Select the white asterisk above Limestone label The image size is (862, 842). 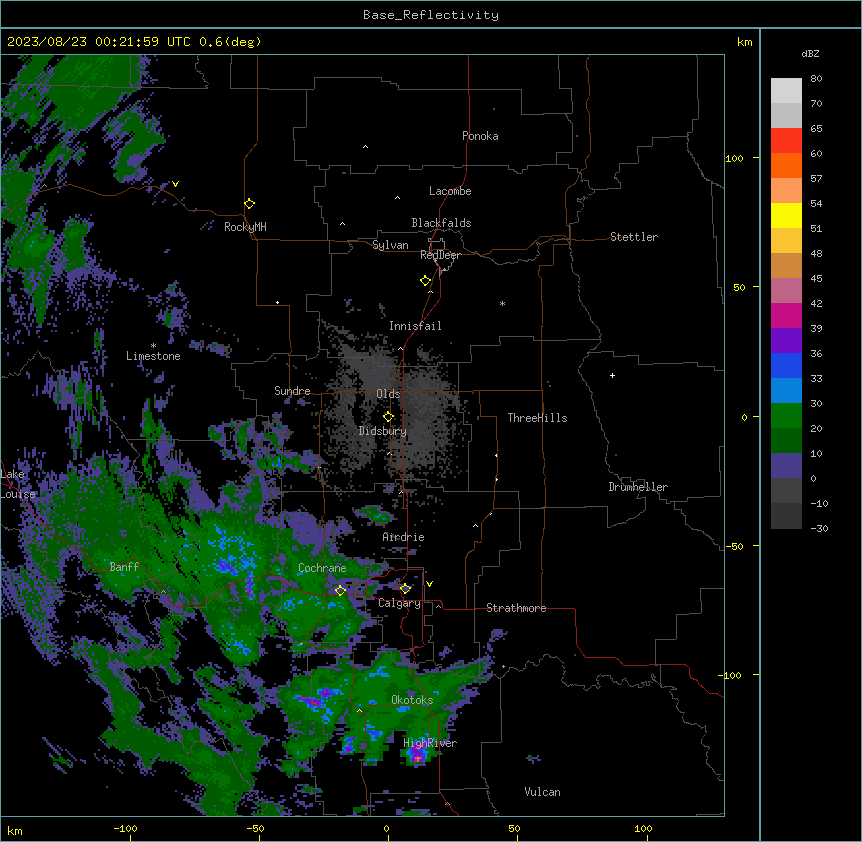153,346
